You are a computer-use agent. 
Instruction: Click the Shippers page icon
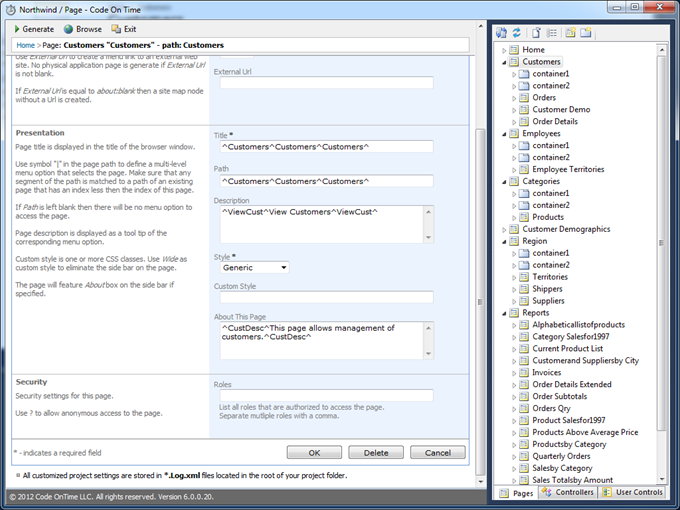(x=524, y=289)
